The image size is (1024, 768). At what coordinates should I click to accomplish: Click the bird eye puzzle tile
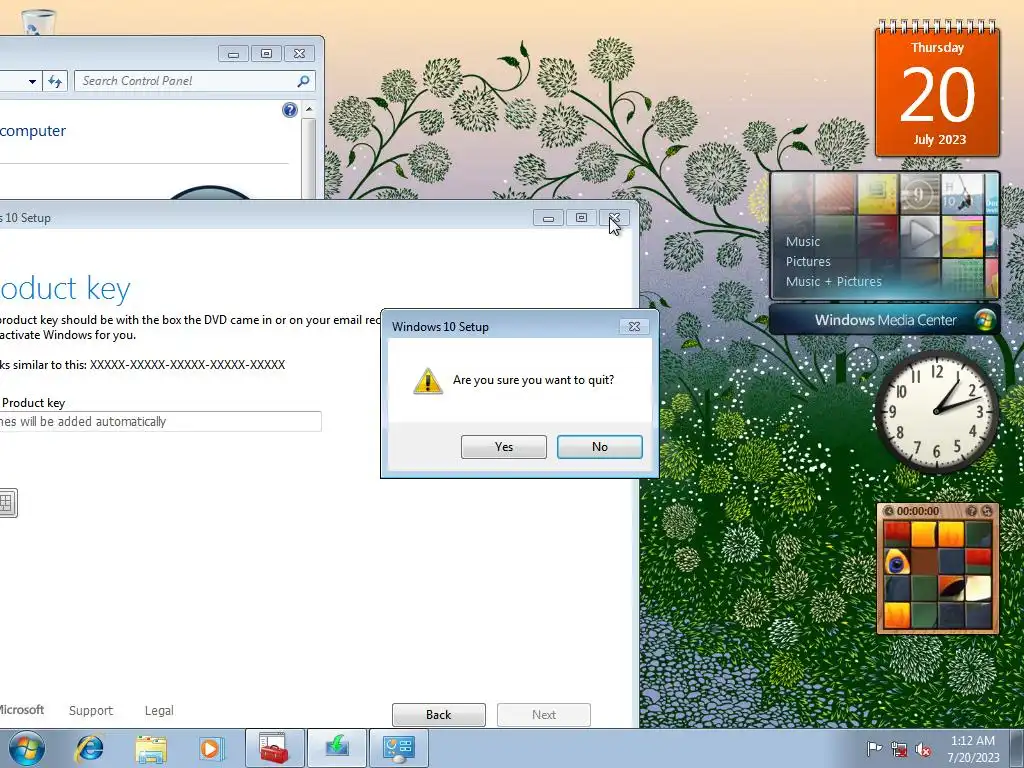pos(897,561)
